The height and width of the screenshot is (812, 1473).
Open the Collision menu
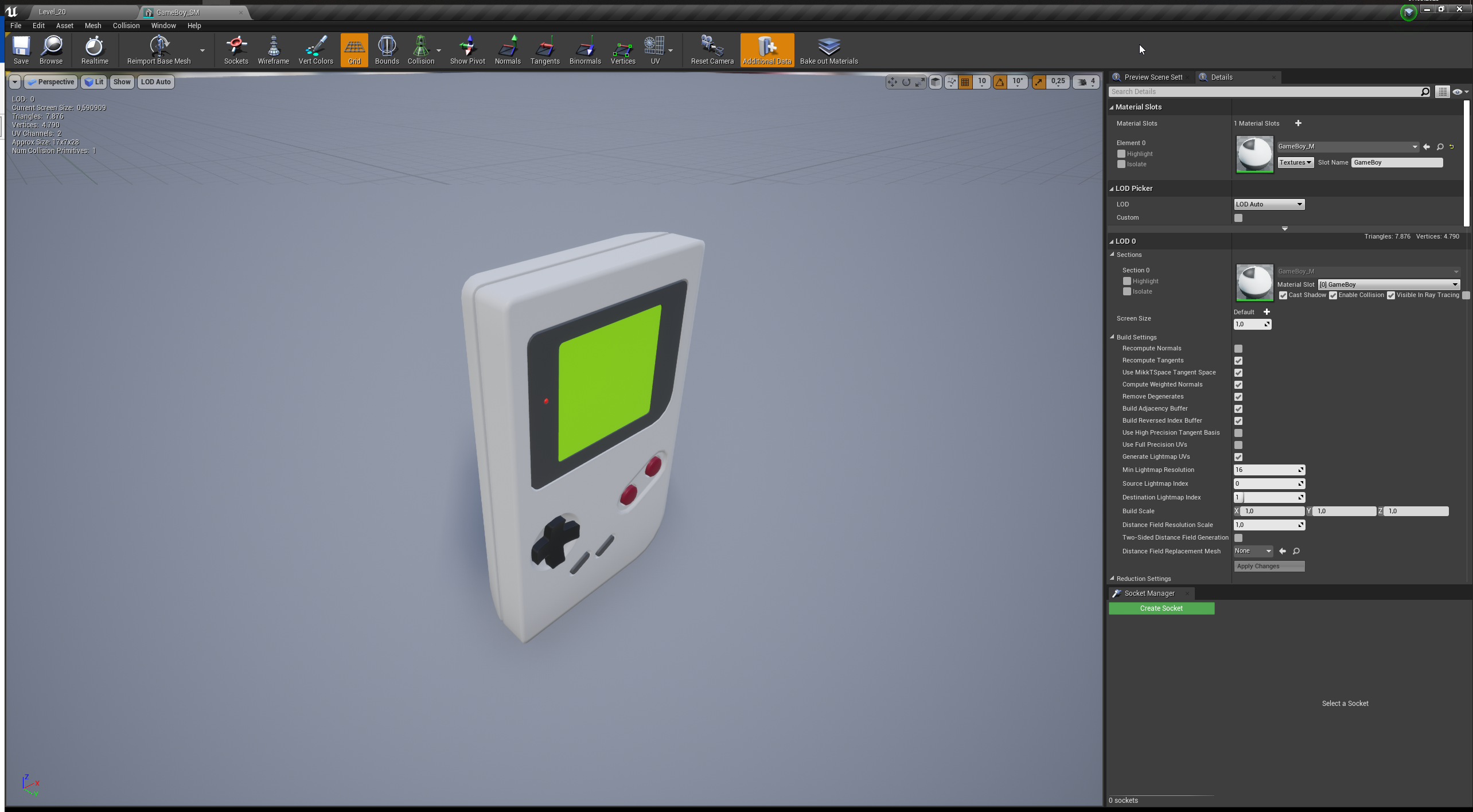point(126,26)
